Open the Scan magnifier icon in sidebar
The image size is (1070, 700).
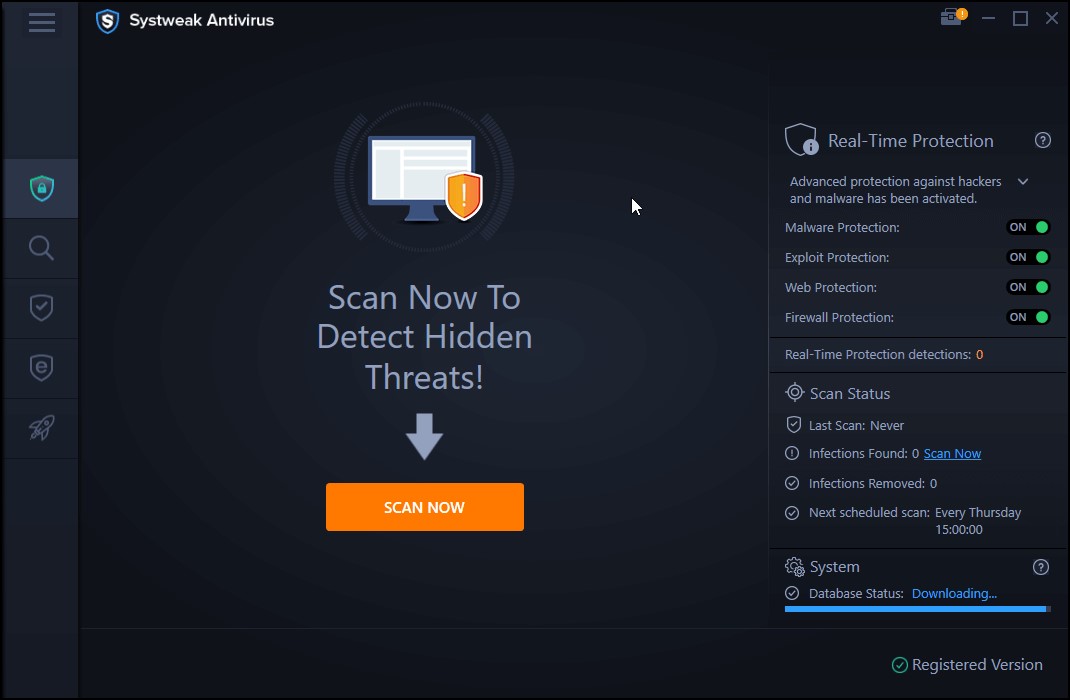click(x=40, y=247)
